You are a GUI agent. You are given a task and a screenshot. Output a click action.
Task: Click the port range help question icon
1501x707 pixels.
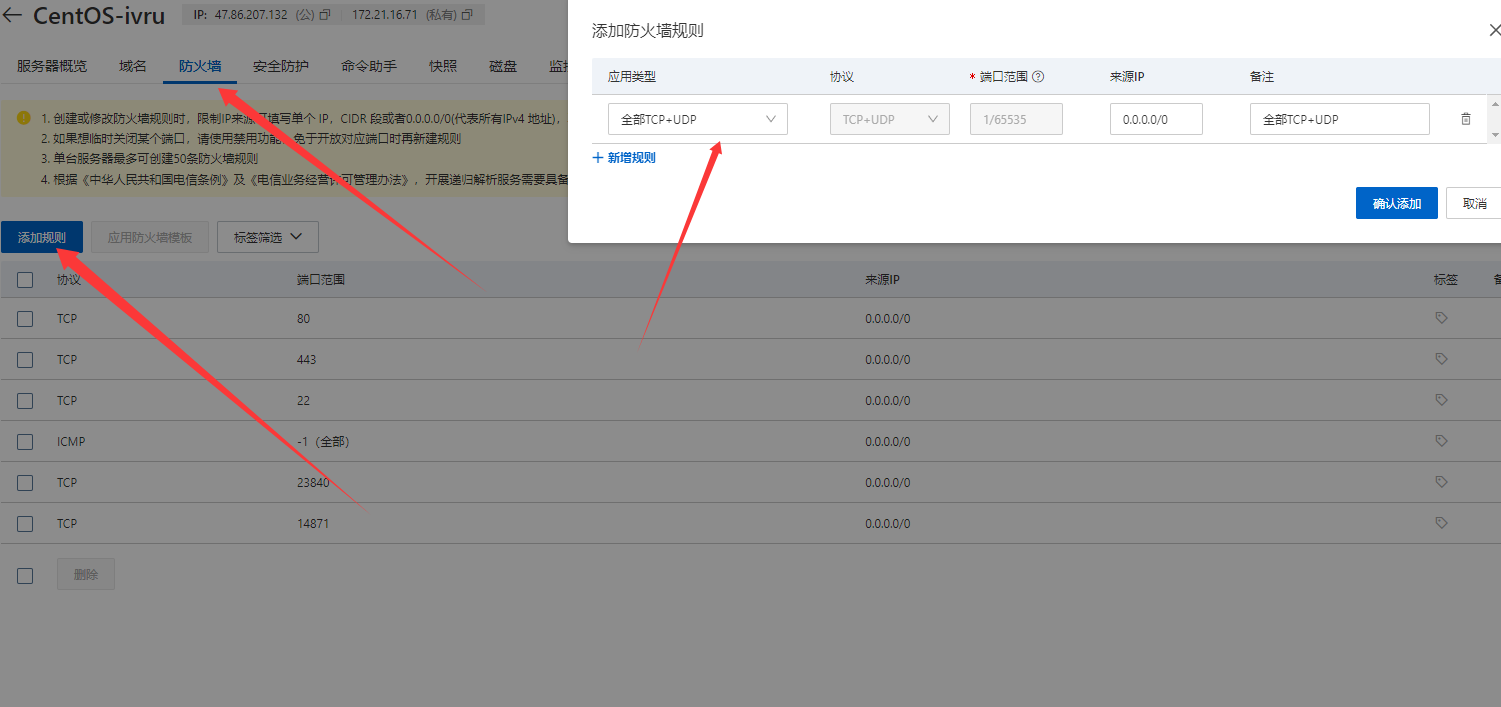pos(1038,76)
